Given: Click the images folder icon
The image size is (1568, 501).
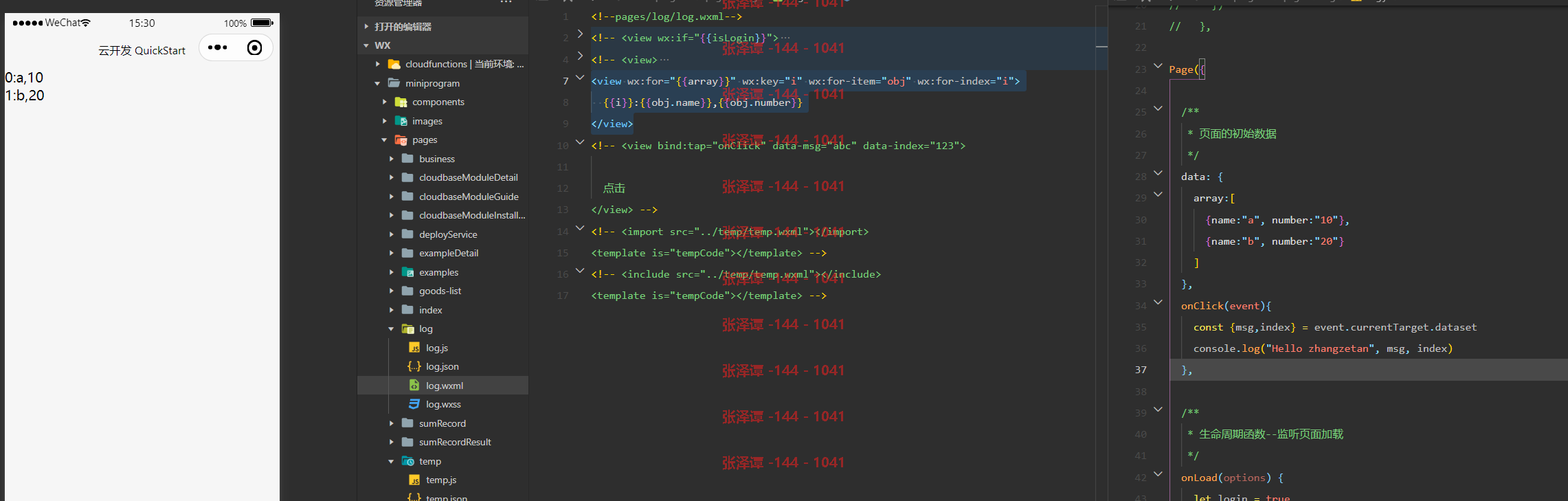Looking at the screenshot, I should pyautogui.click(x=401, y=121).
